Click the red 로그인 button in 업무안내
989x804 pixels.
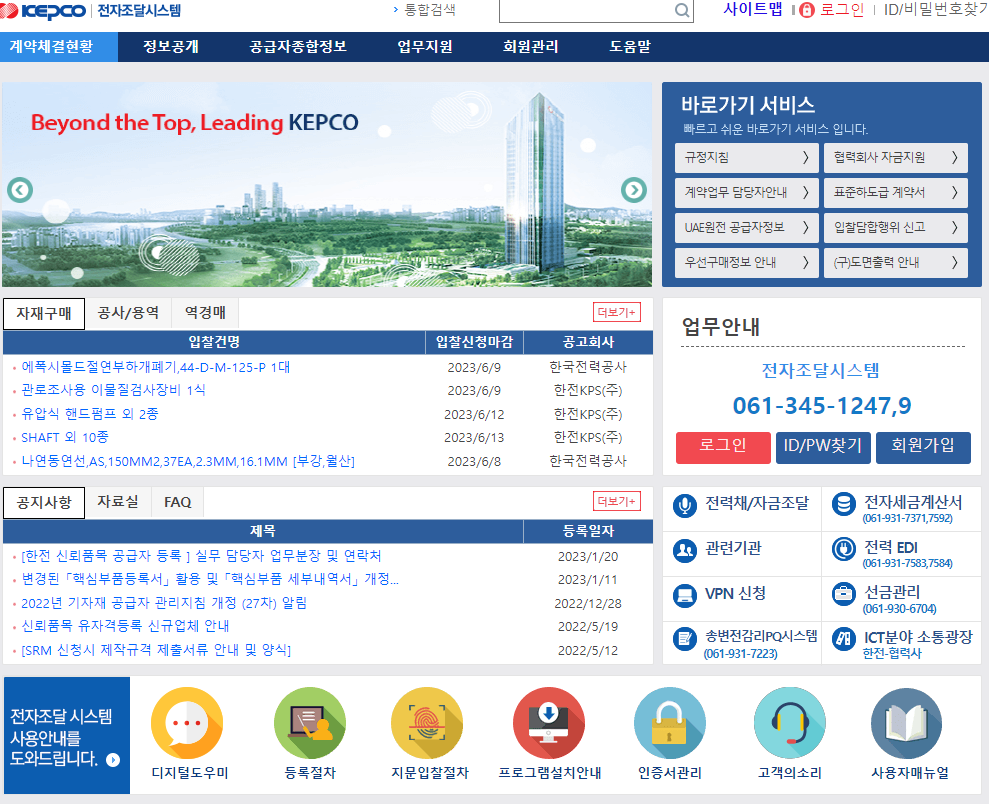[723, 448]
